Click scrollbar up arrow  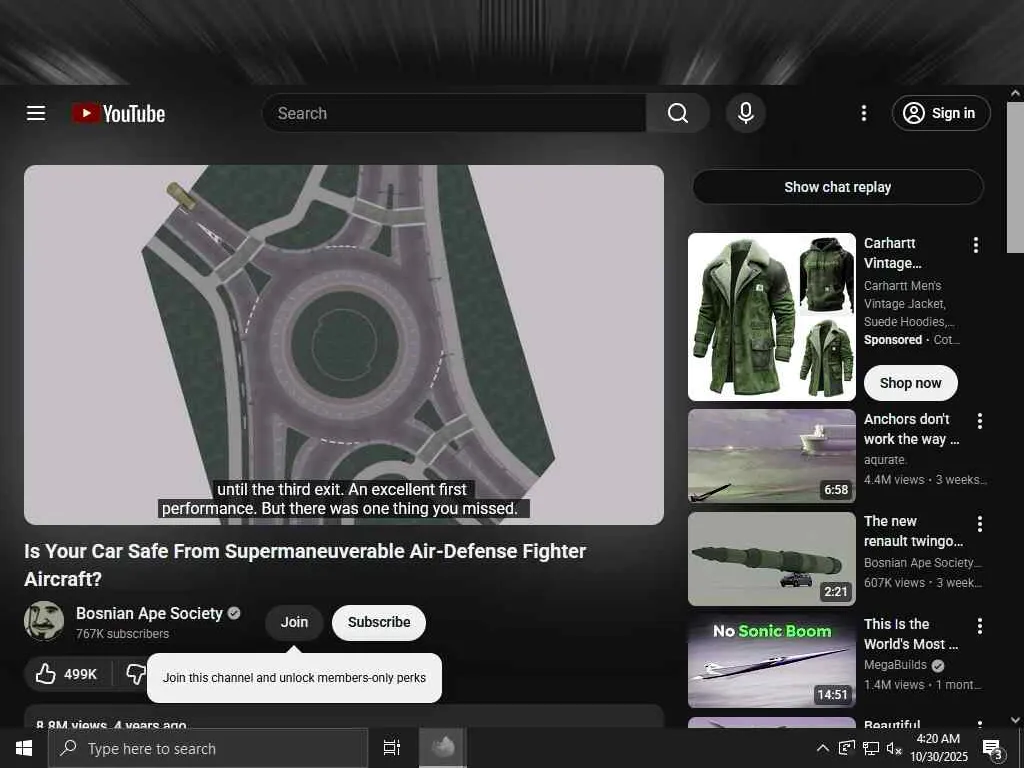pyautogui.click(x=1015, y=93)
